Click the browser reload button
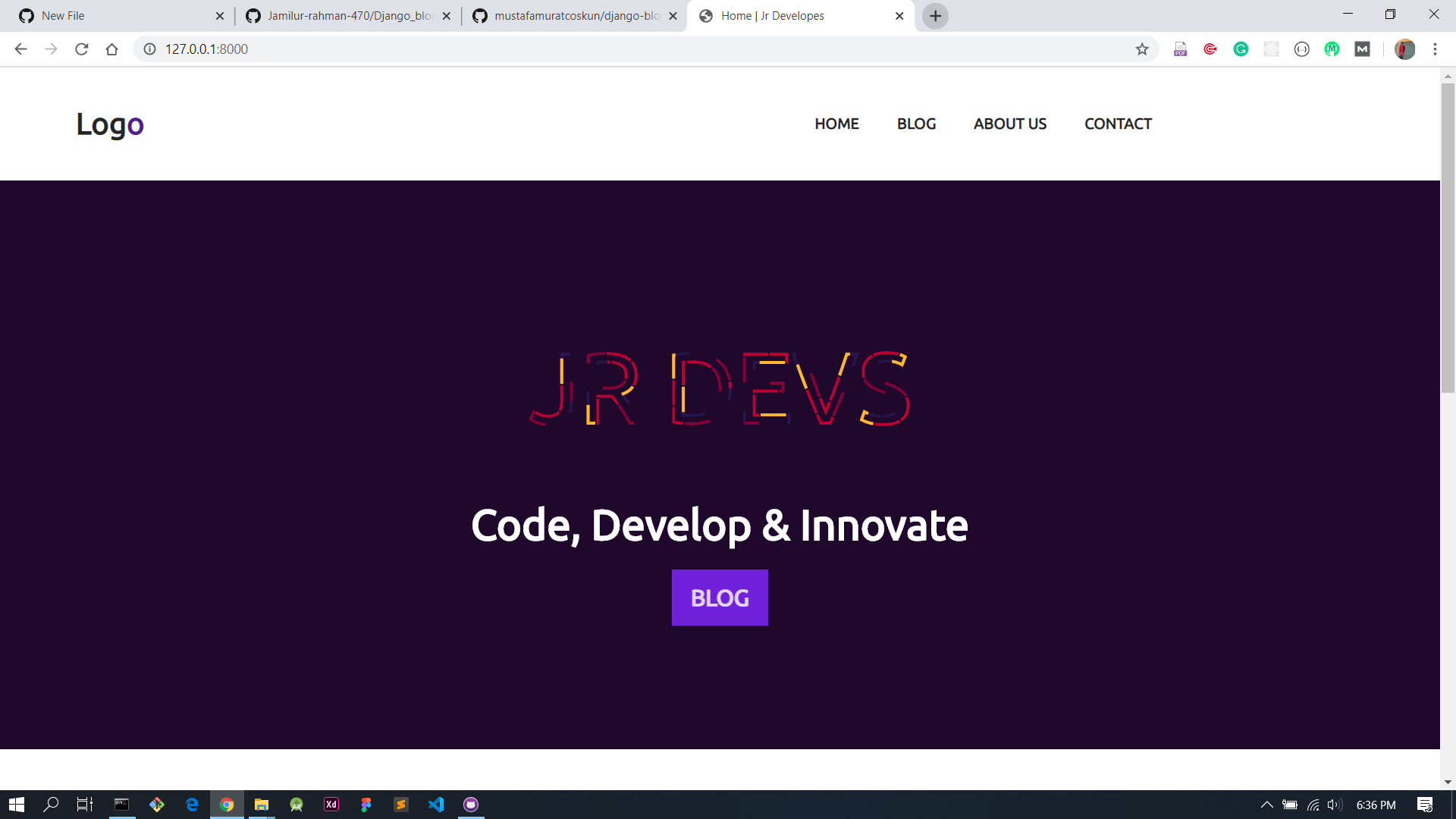1456x819 pixels. pyautogui.click(x=83, y=49)
